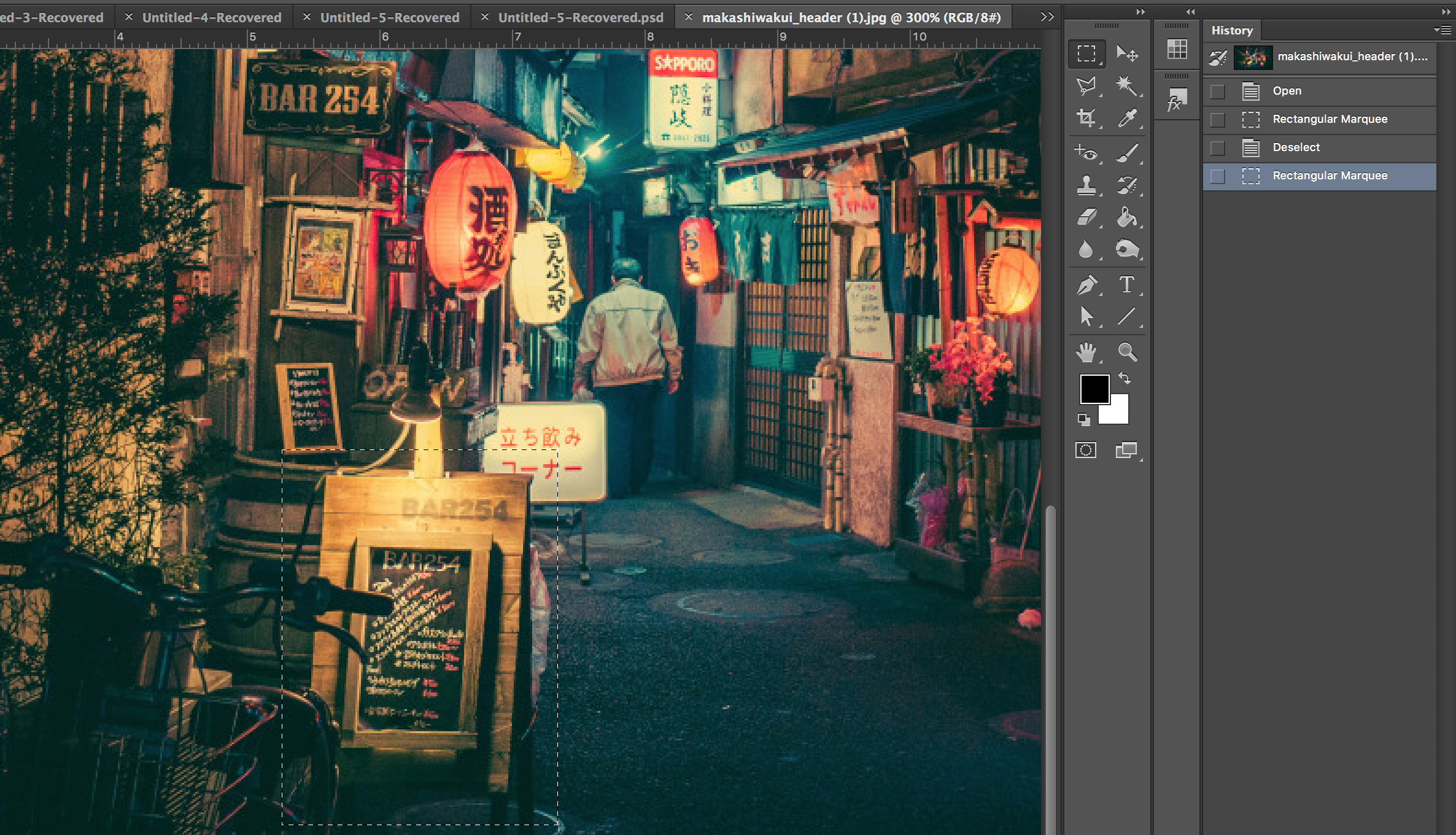Open the Styles fx panel icon

[1176, 99]
